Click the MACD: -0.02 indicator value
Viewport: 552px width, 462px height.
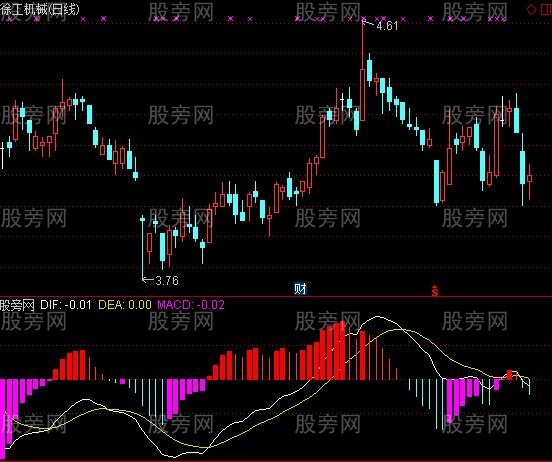pos(190,305)
